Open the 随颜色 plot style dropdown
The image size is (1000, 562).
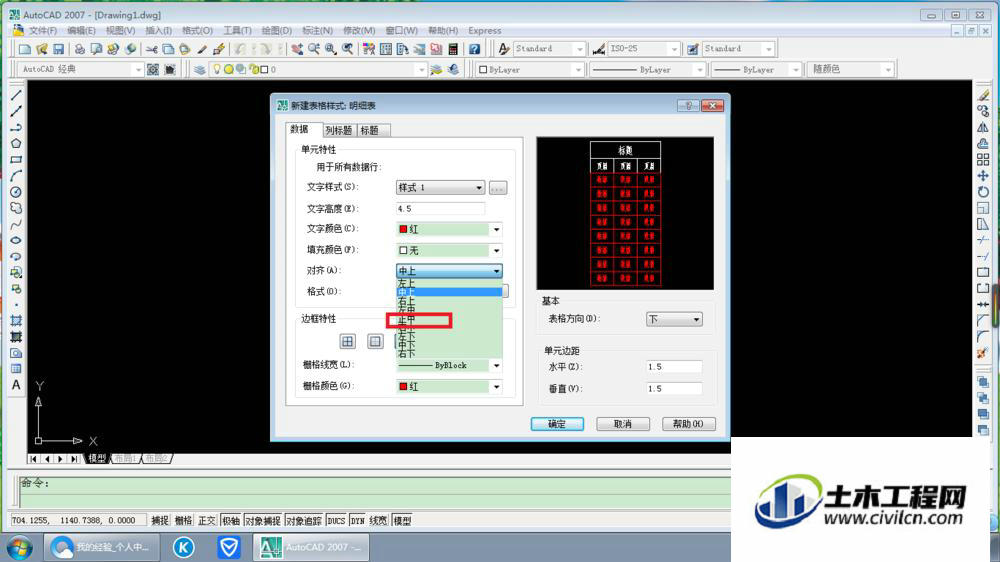[851, 69]
